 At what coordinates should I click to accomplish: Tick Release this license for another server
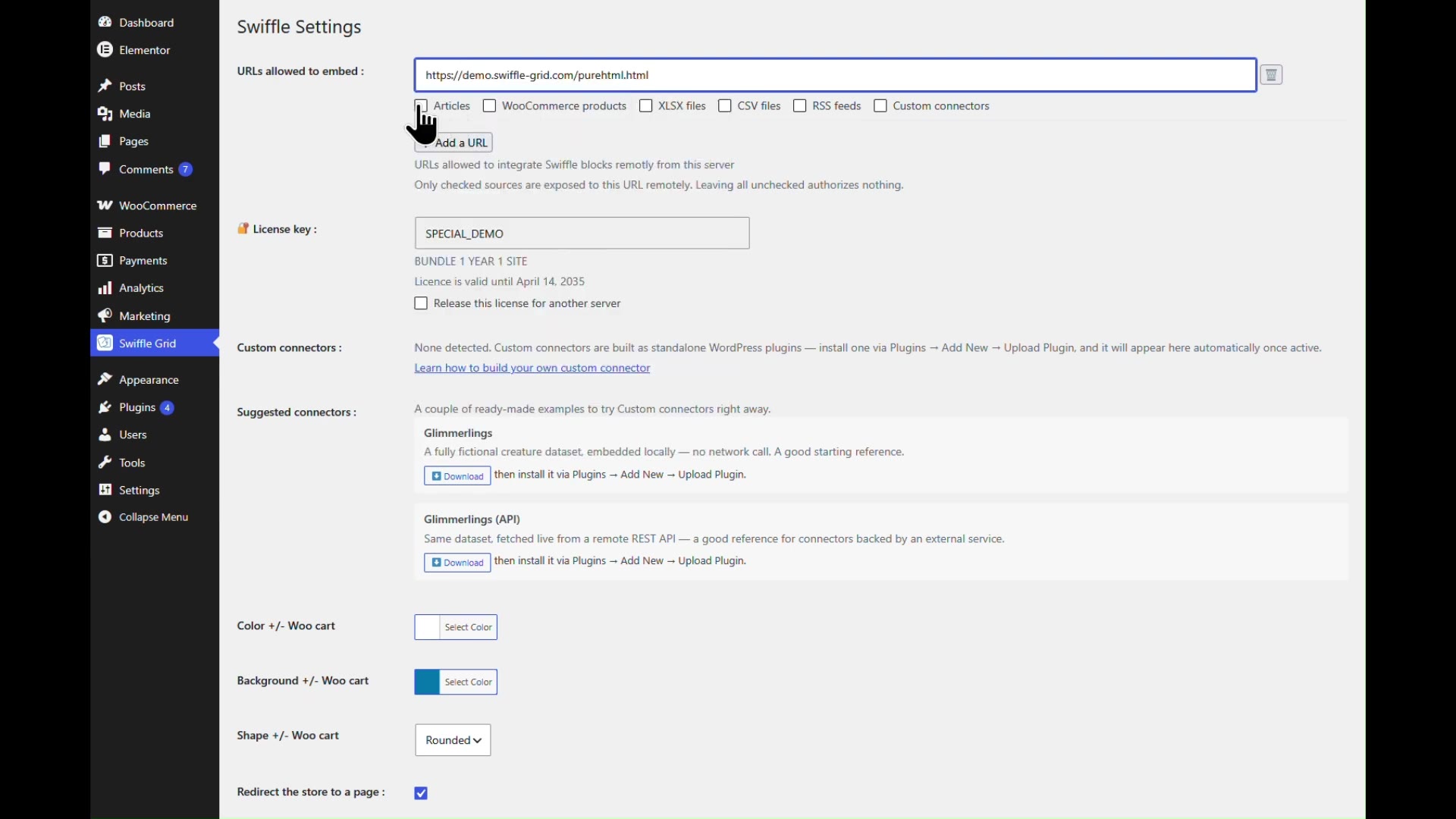(422, 303)
